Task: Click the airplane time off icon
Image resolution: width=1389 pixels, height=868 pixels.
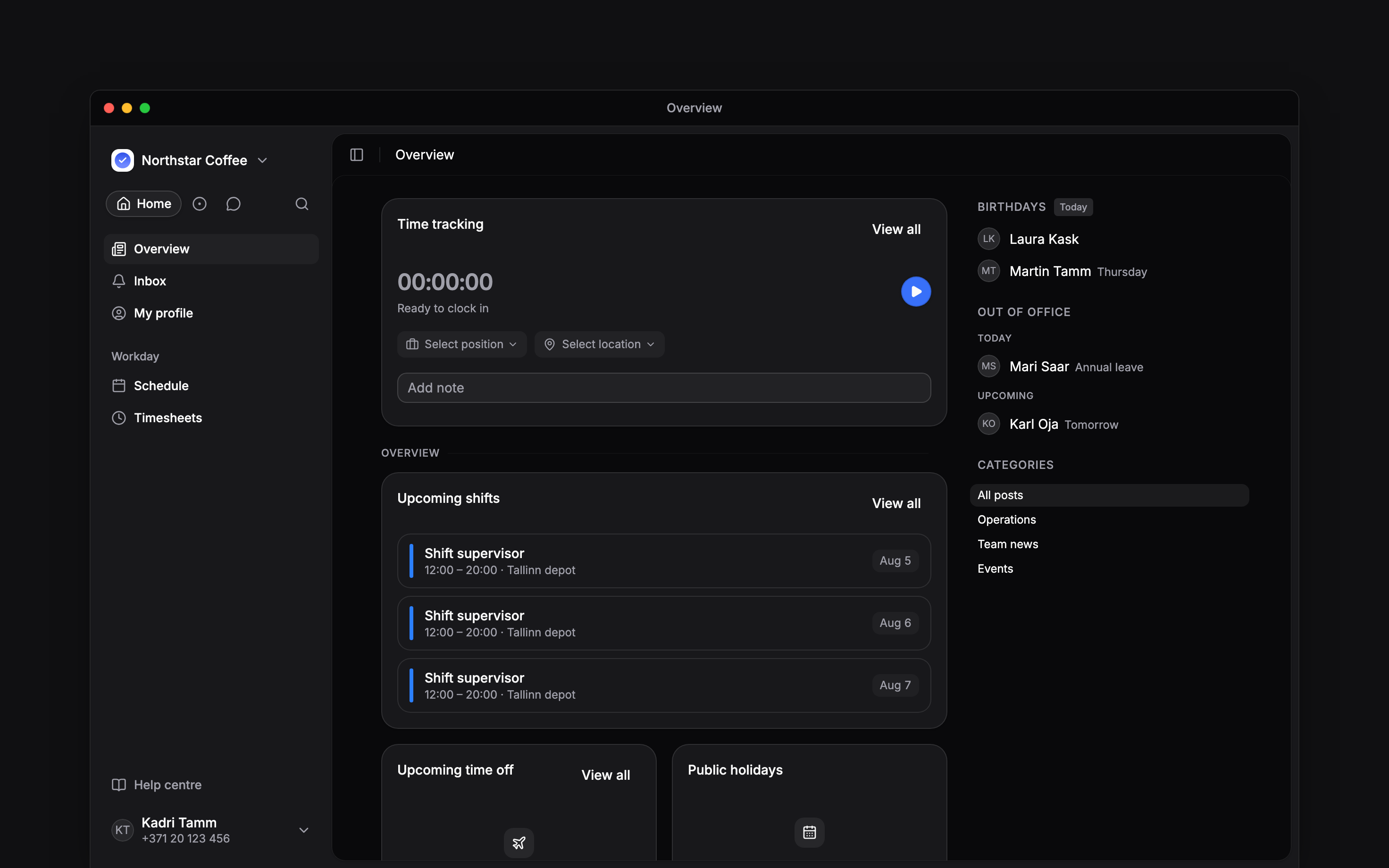Action: point(519,843)
